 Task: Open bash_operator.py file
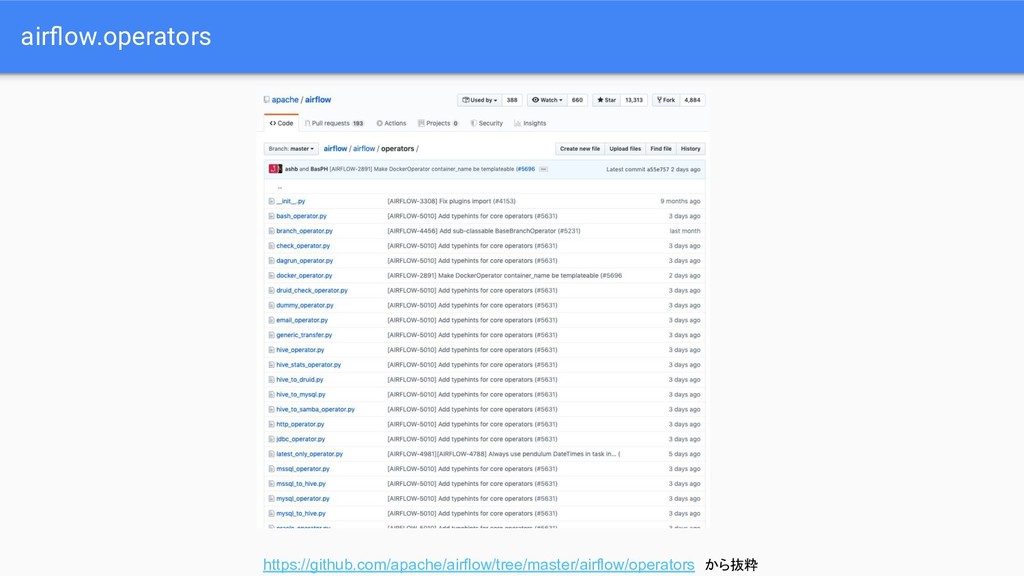pyautogui.click(x=301, y=216)
